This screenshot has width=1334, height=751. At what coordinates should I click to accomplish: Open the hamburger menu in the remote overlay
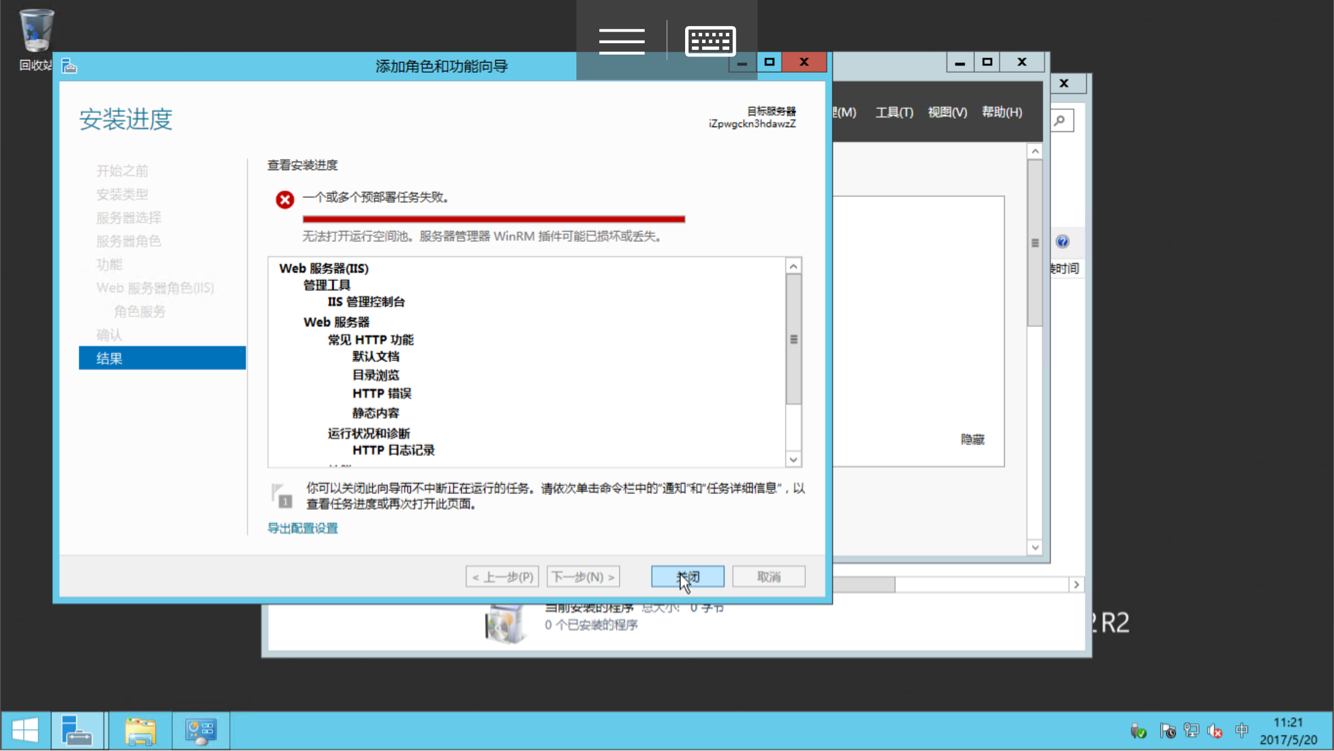621,41
